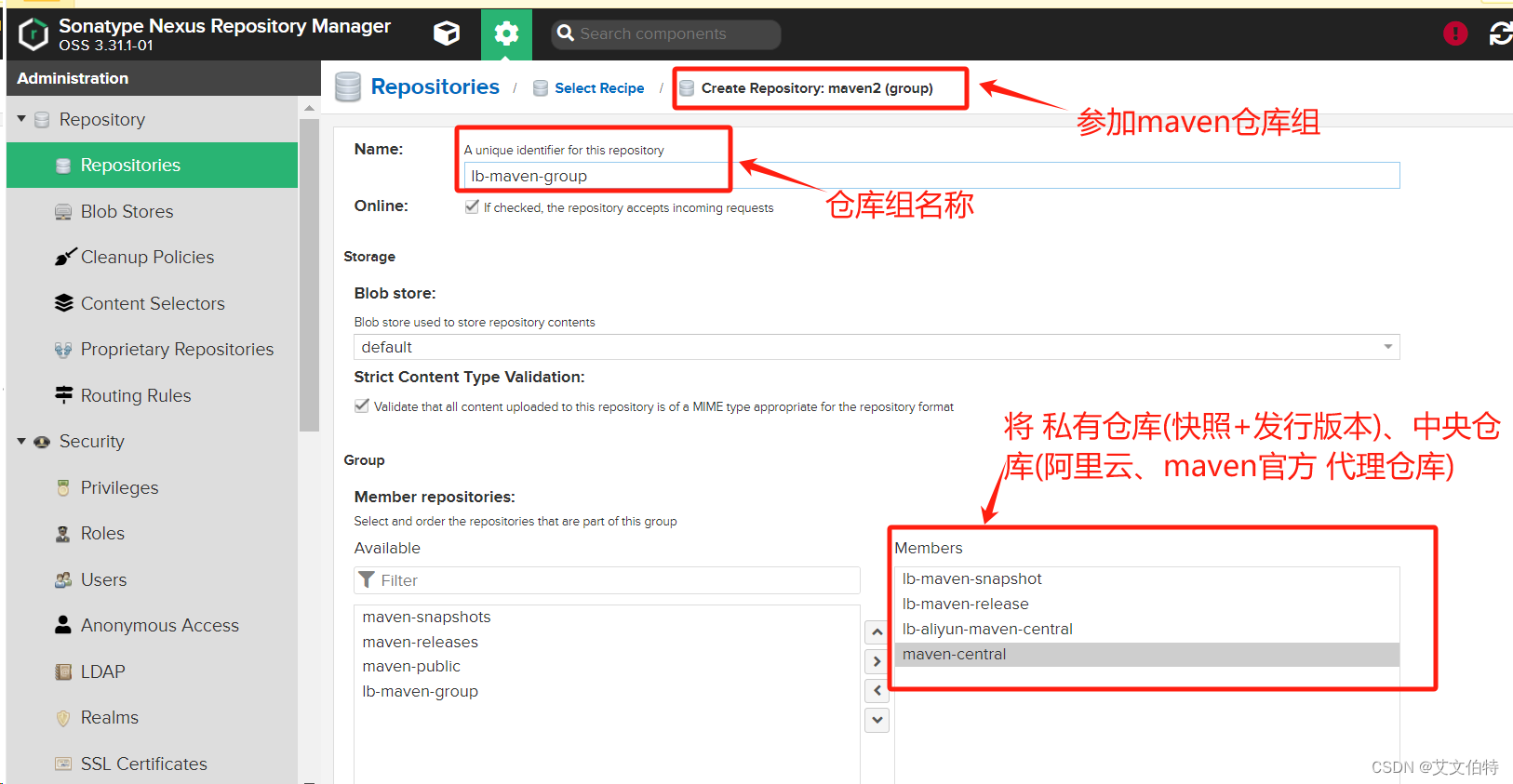The width and height of the screenshot is (1513, 784).
Task: Click the Repositories breadcrumb link
Action: [x=435, y=86]
